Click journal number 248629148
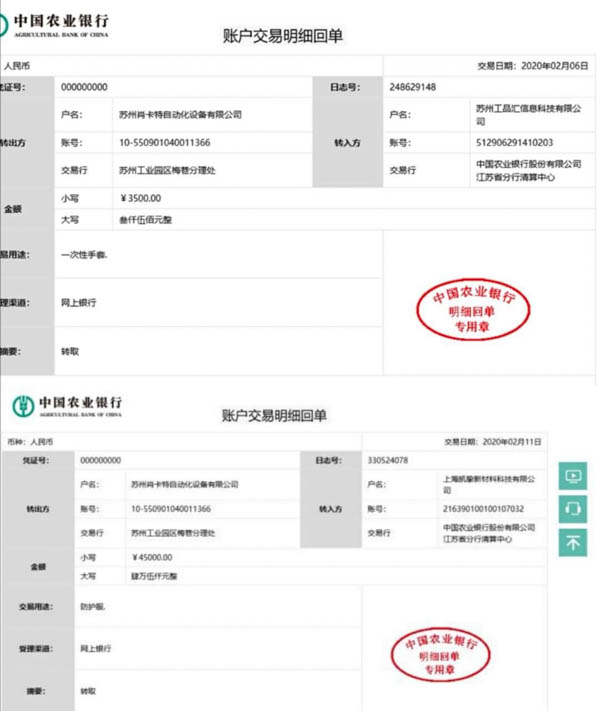Screen dimensions: 600x711 412,87
